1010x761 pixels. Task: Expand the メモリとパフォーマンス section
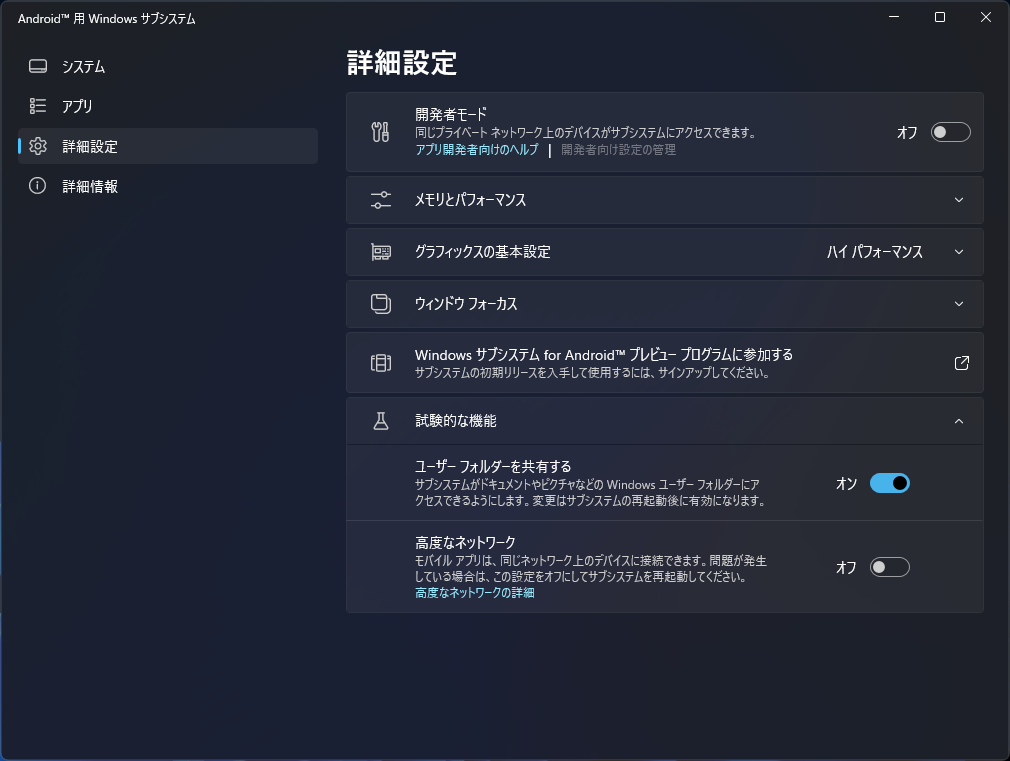(x=958, y=200)
